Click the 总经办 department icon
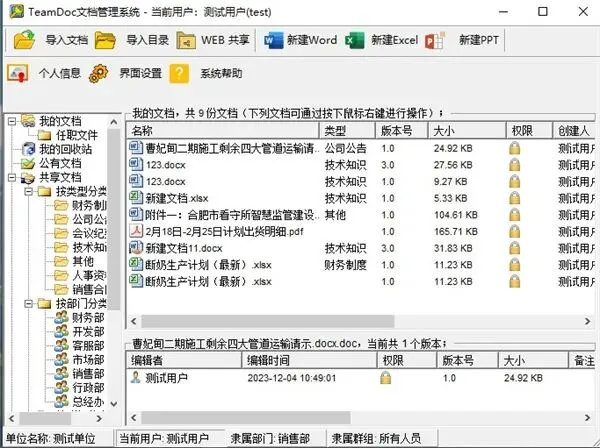 click(61, 401)
